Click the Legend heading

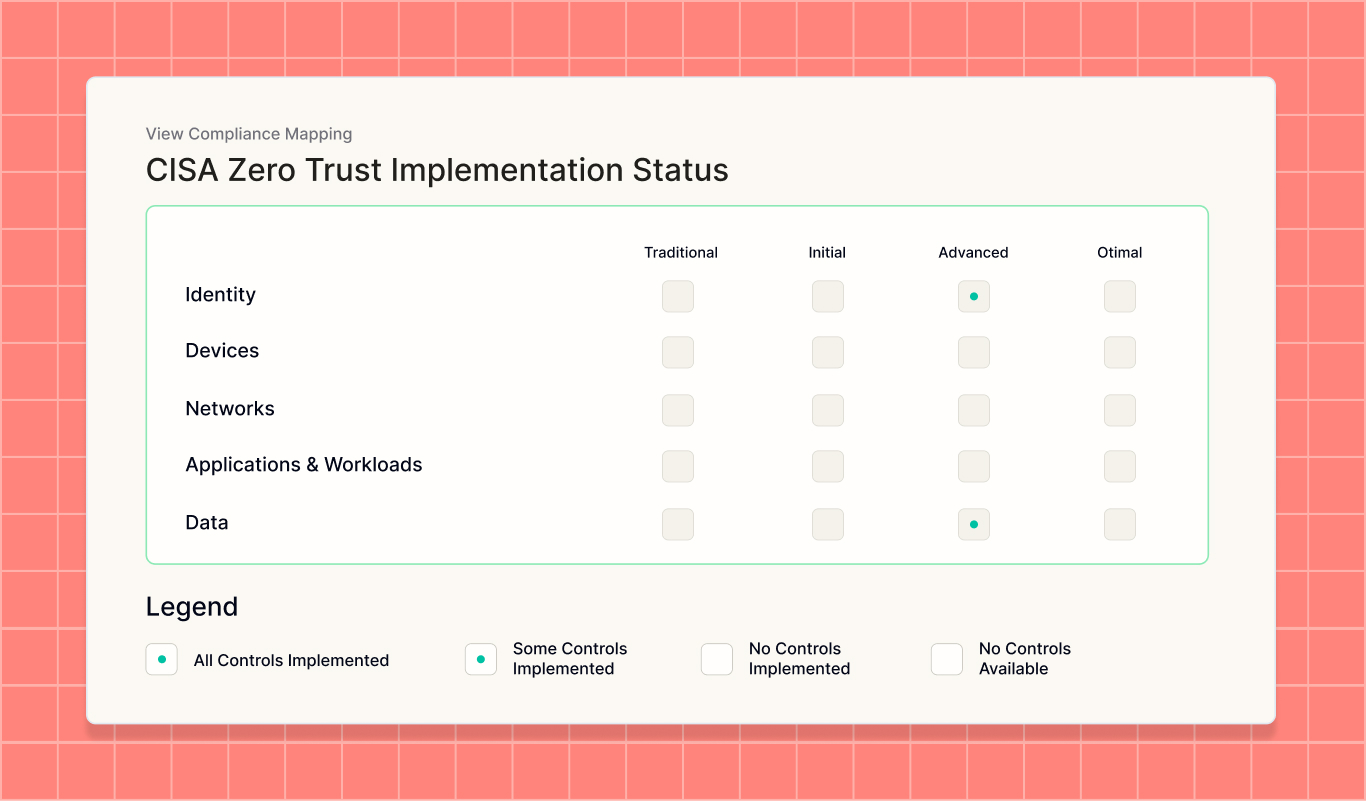[192, 607]
